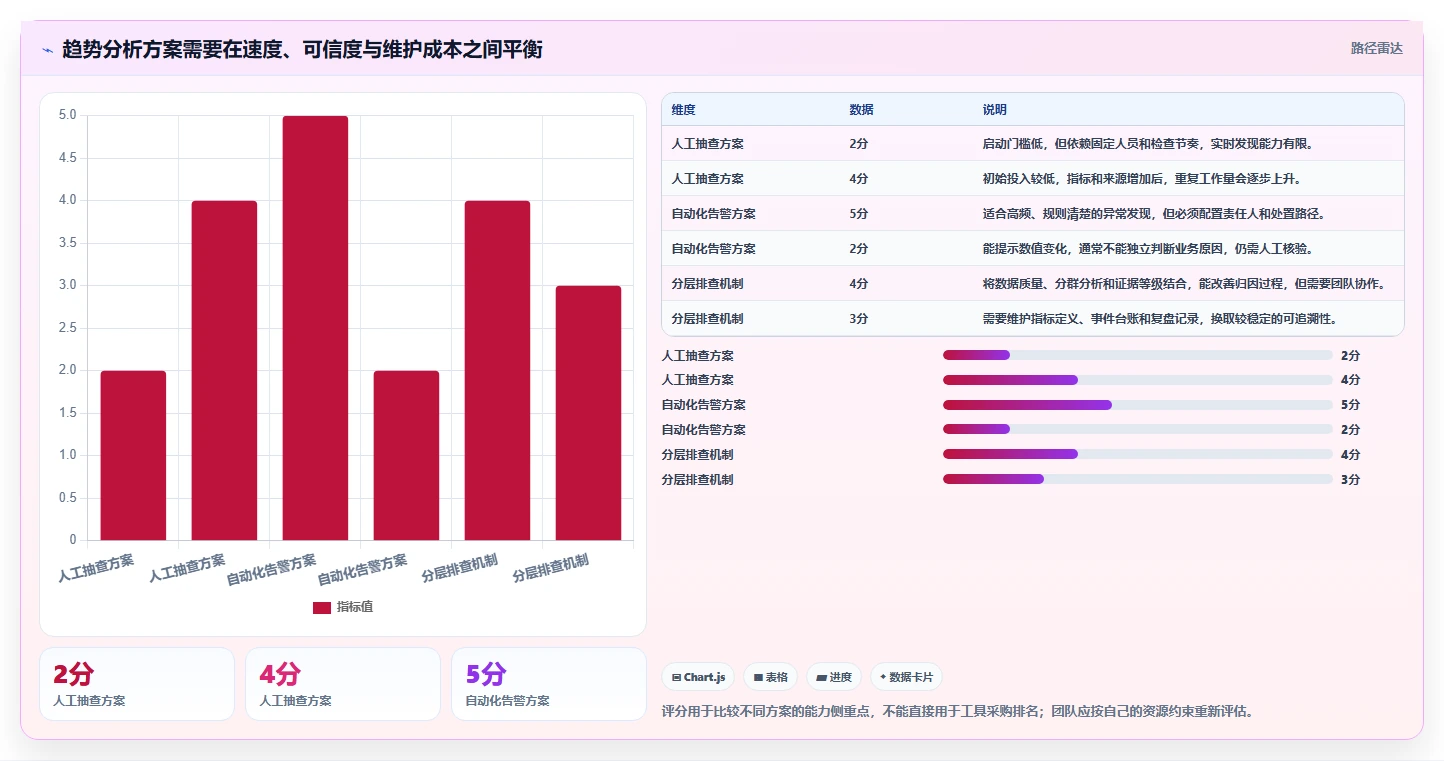The height and width of the screenshot is (761, 1444).
Task: Click the 人工抽查方案 2分 progress bar
Action: [1137, 355]
